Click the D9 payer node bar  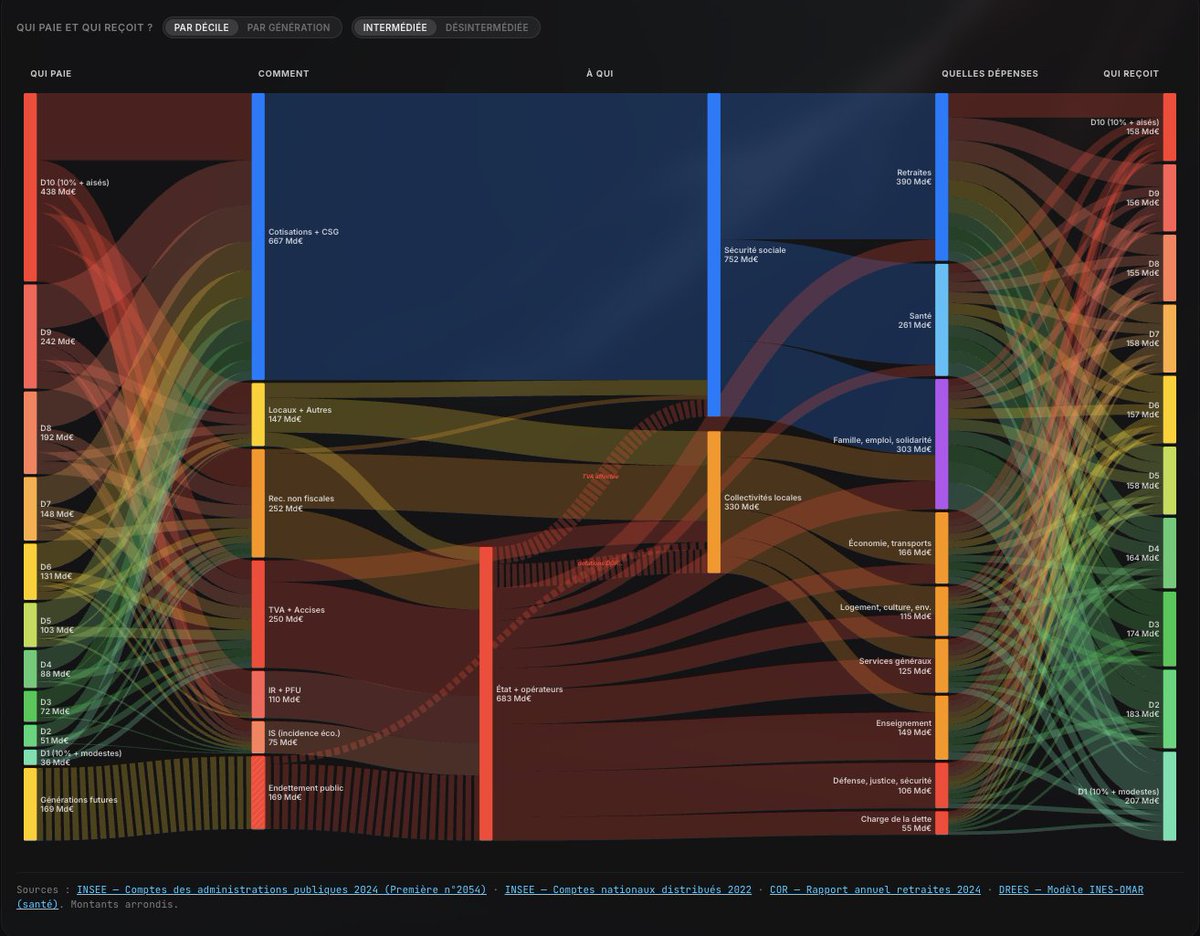30,337
